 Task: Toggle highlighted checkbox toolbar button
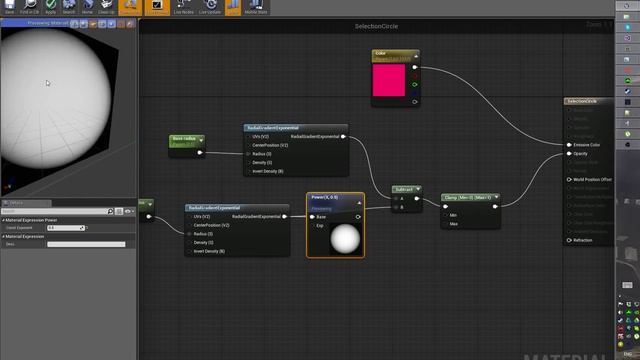tap(157, 7)
